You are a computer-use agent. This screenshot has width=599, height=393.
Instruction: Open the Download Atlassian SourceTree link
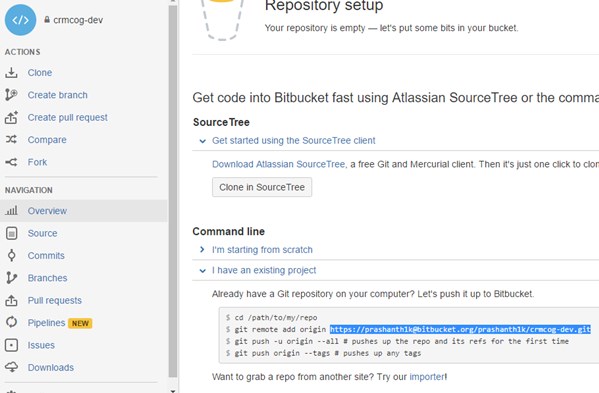pos(278,164)
